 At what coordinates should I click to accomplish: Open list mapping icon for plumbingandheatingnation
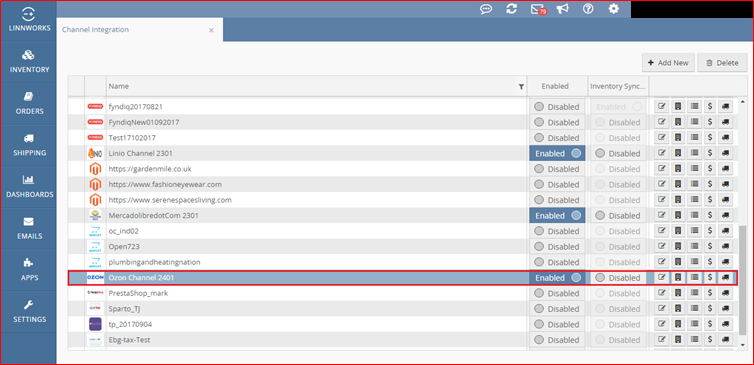click(x=694, y=262)
